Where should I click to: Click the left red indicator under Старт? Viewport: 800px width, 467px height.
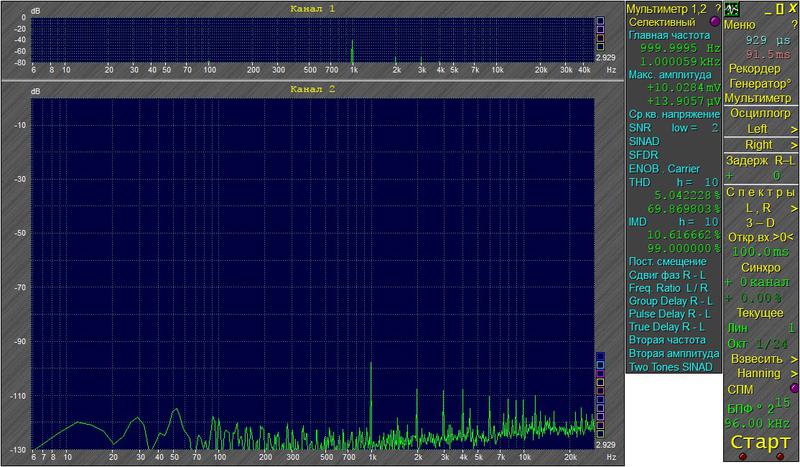(741, 458)
